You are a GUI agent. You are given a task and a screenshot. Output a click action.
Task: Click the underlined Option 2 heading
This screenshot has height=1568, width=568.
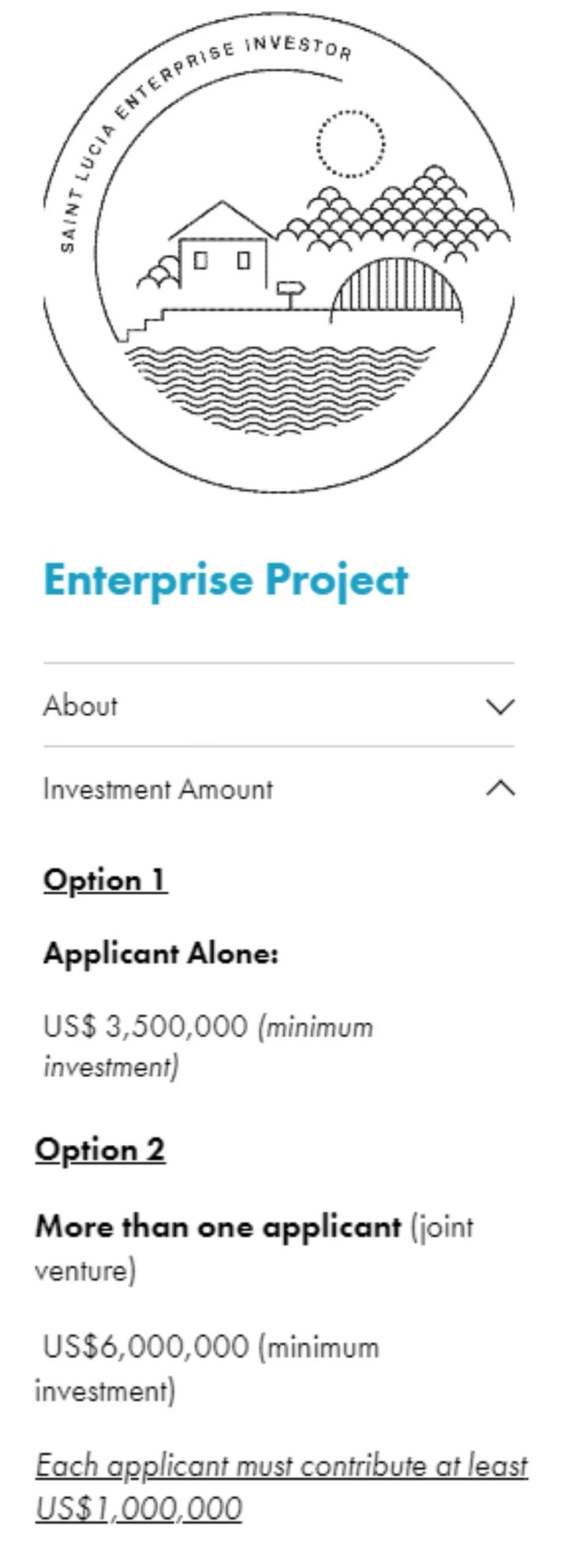[x=100, y=1150]
